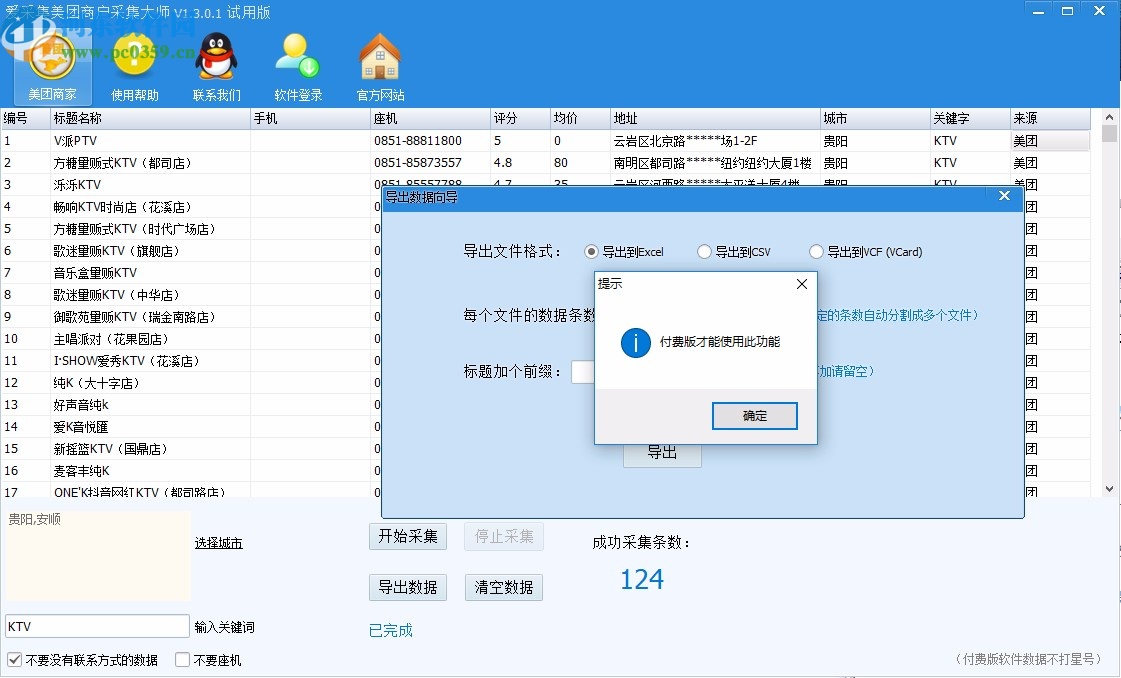Choose 导出到CSV export format

click(704, 252)
